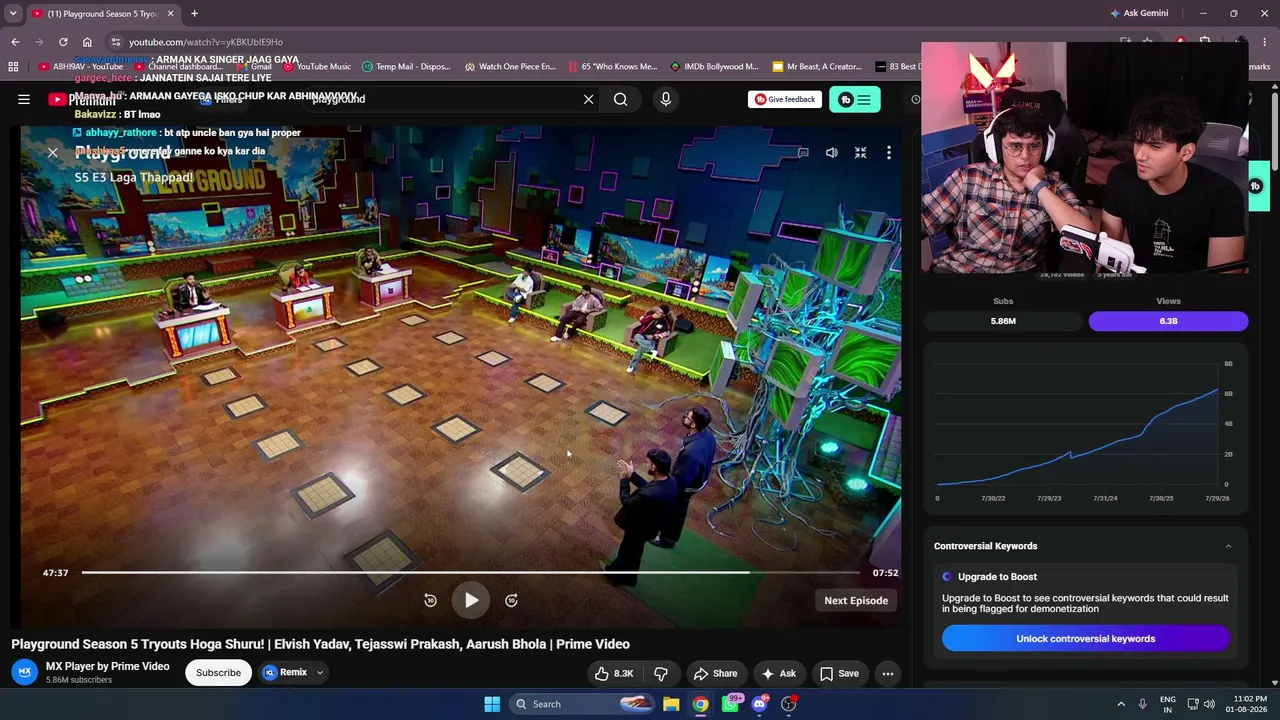This screenshot has width=1280, height=720.
Task: Open the Watch One Piece bookmark
Action: point(510,67)
